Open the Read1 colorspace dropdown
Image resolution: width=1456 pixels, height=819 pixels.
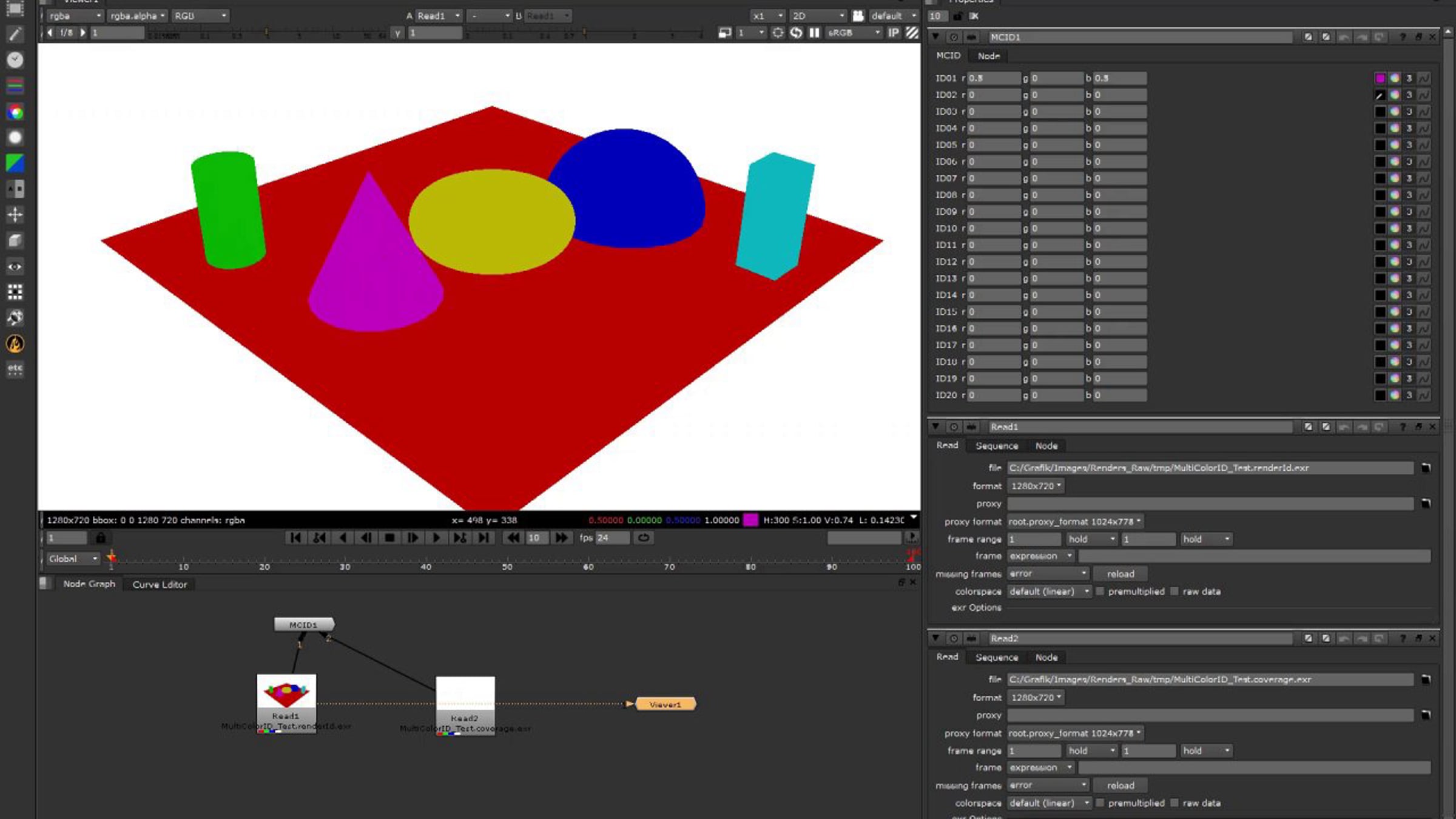coord(1049,591)
